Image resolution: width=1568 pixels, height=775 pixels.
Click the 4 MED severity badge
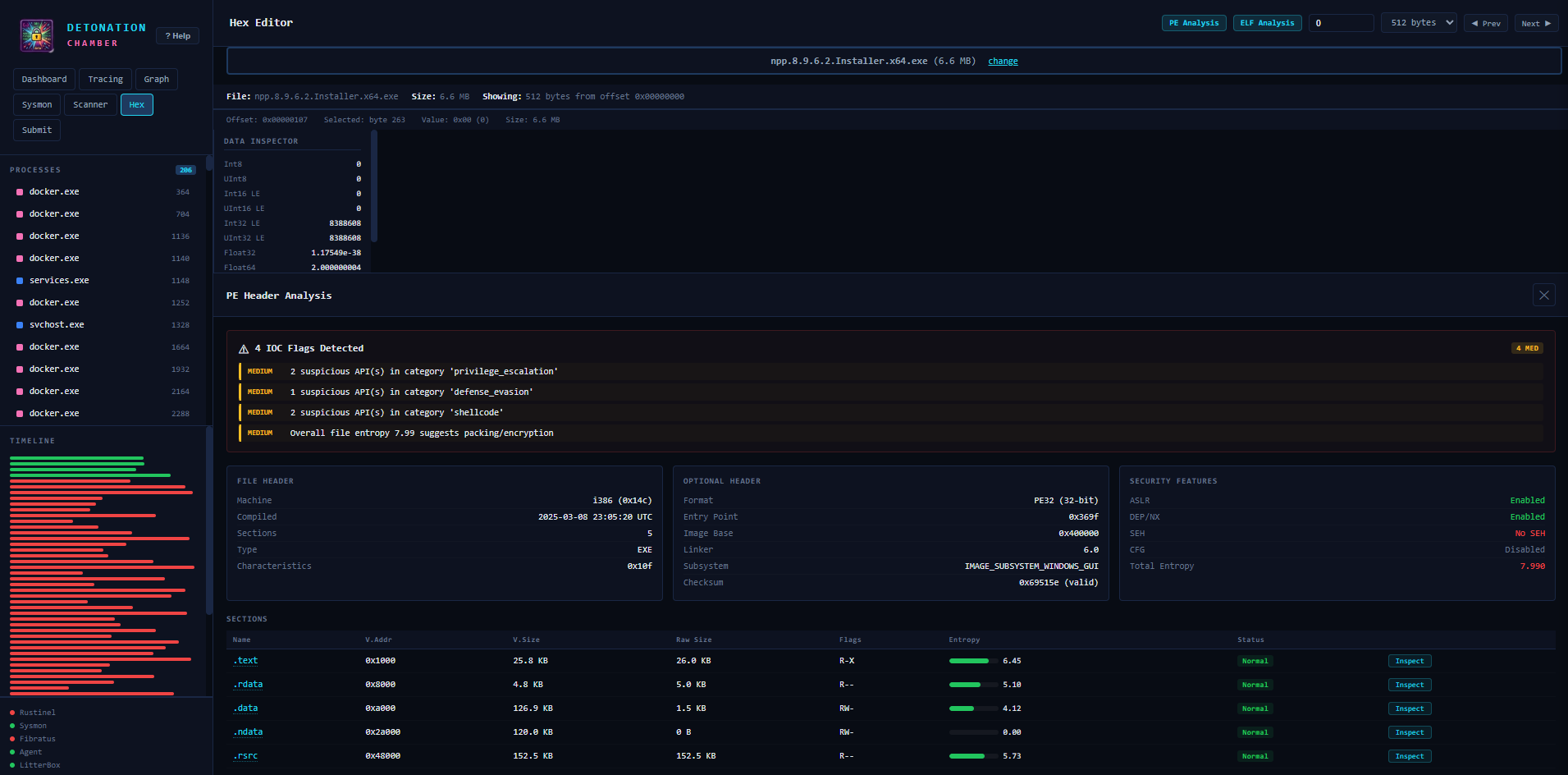(x=1527, y=348)
